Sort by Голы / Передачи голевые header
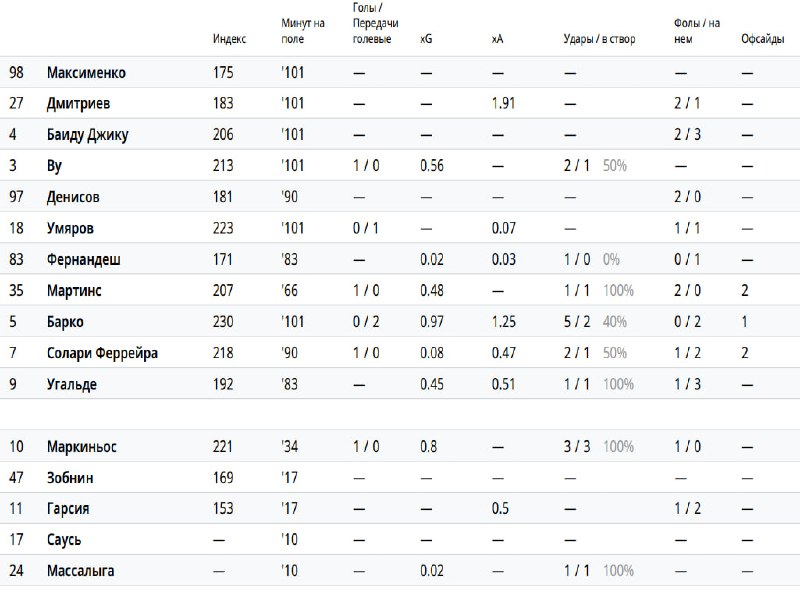 (x=375, y=22)
